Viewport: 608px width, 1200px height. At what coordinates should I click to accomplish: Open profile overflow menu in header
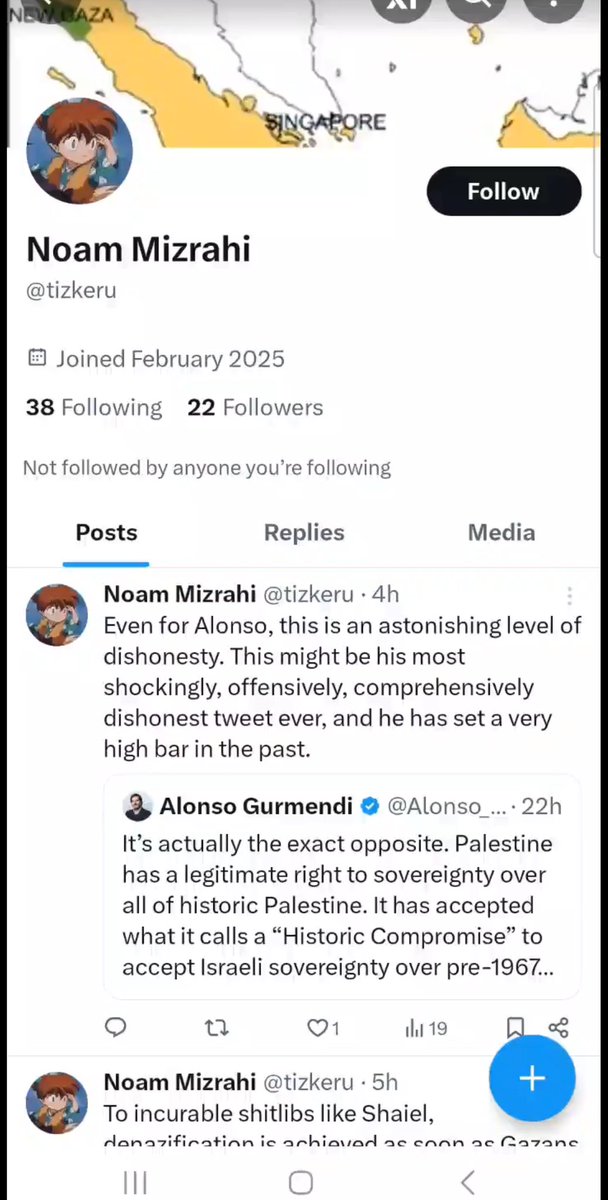point(553,8)
